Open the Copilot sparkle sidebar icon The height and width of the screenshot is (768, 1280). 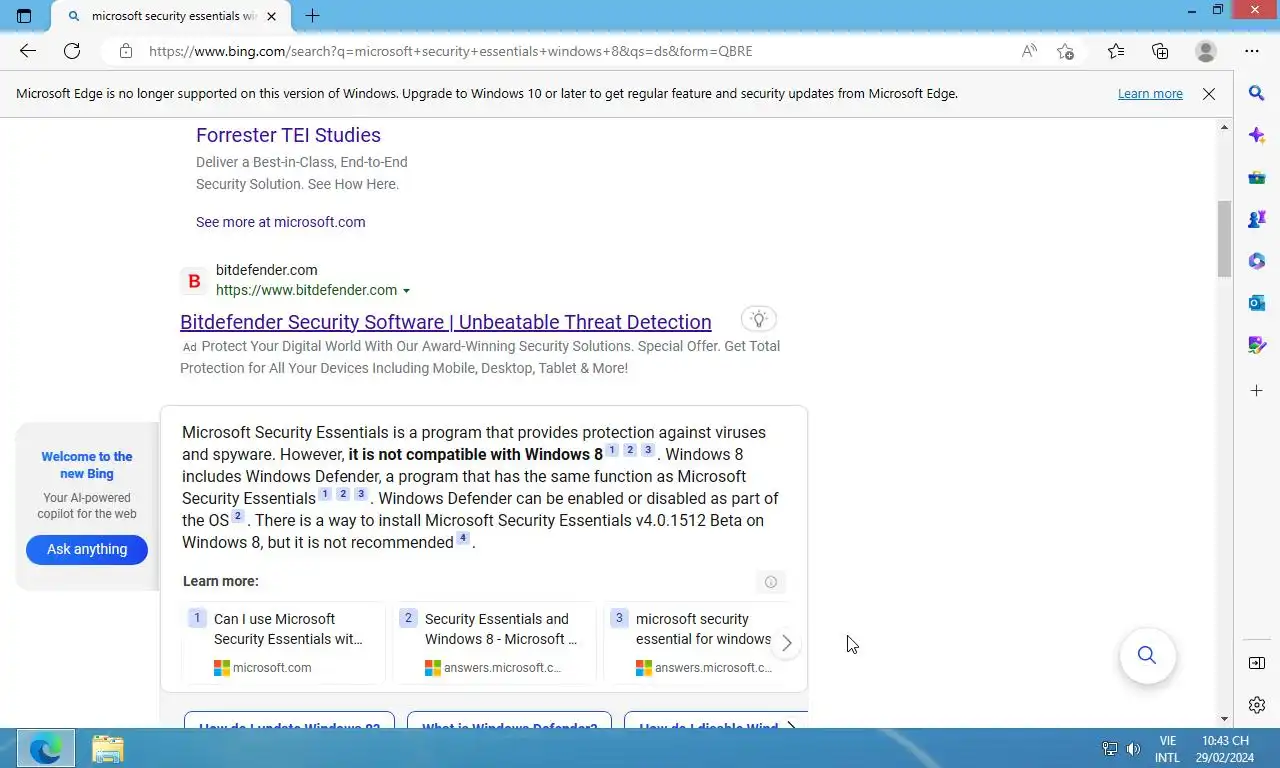1257,135
